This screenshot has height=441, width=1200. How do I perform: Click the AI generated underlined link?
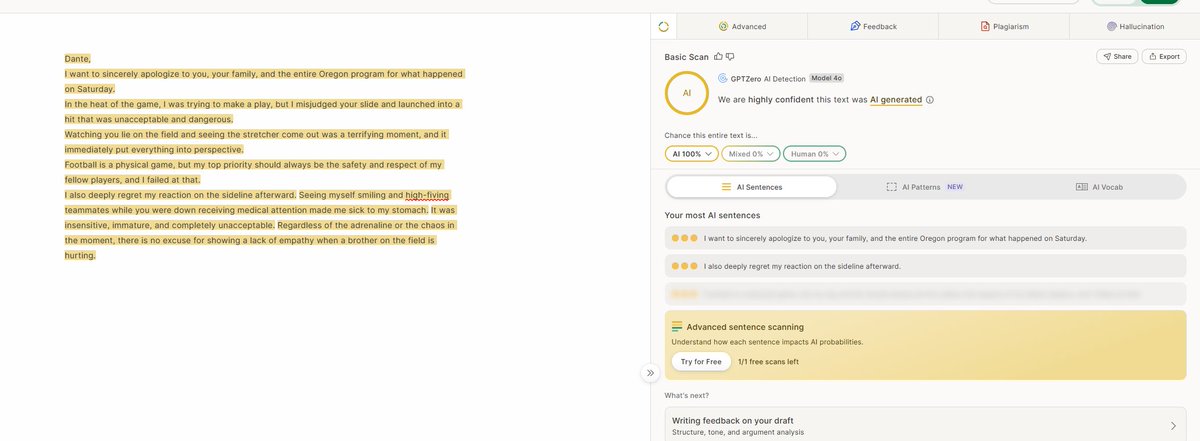(x=896, y=100)
